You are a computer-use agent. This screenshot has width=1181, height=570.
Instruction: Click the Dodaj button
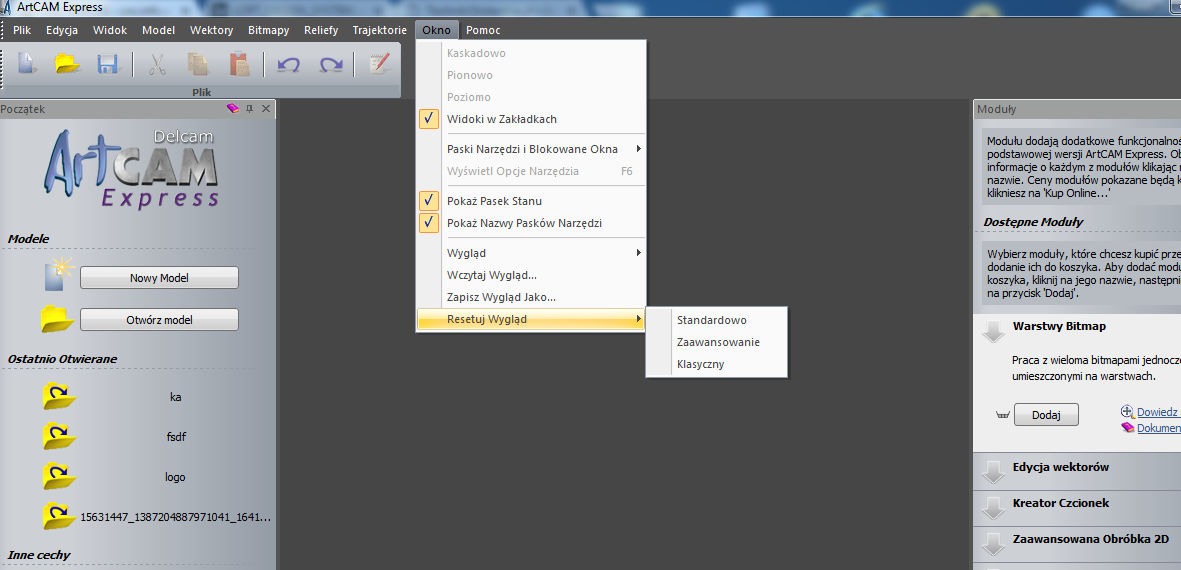[1046, 415]
